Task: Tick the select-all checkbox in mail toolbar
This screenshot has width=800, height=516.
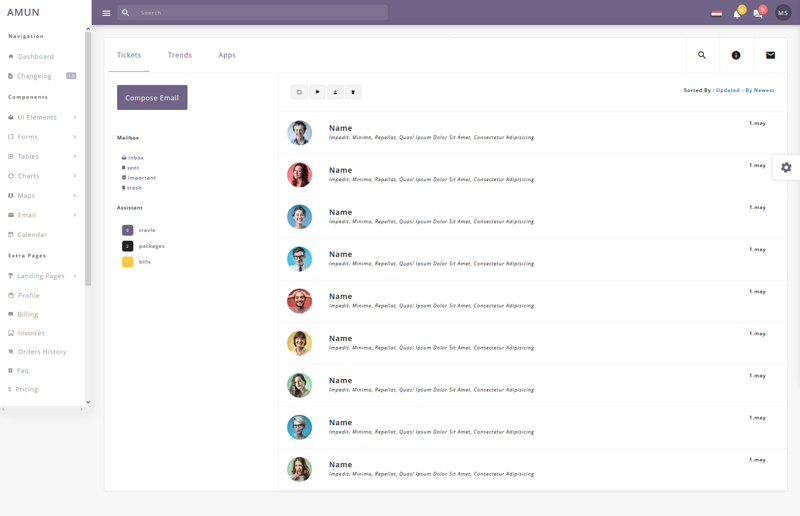Action: (299, 92)
